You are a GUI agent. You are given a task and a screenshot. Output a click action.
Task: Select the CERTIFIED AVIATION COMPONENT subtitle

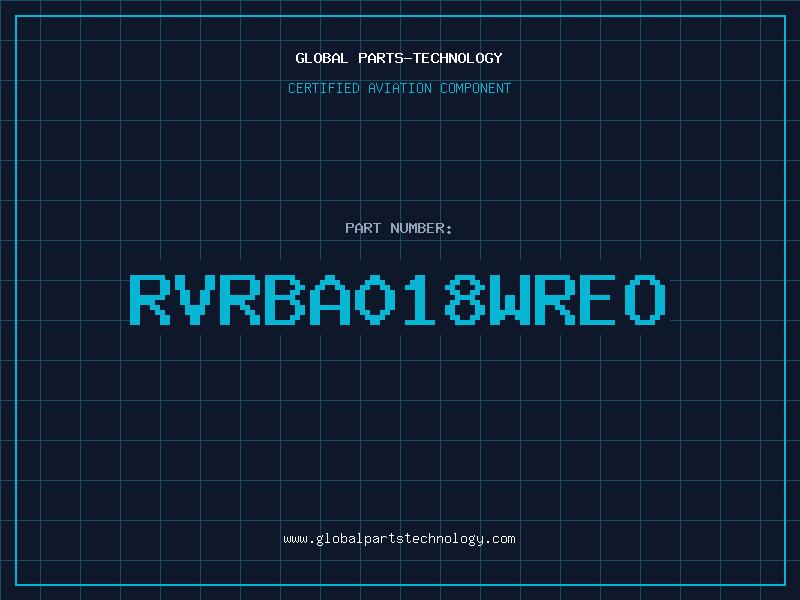click(399, 88)
